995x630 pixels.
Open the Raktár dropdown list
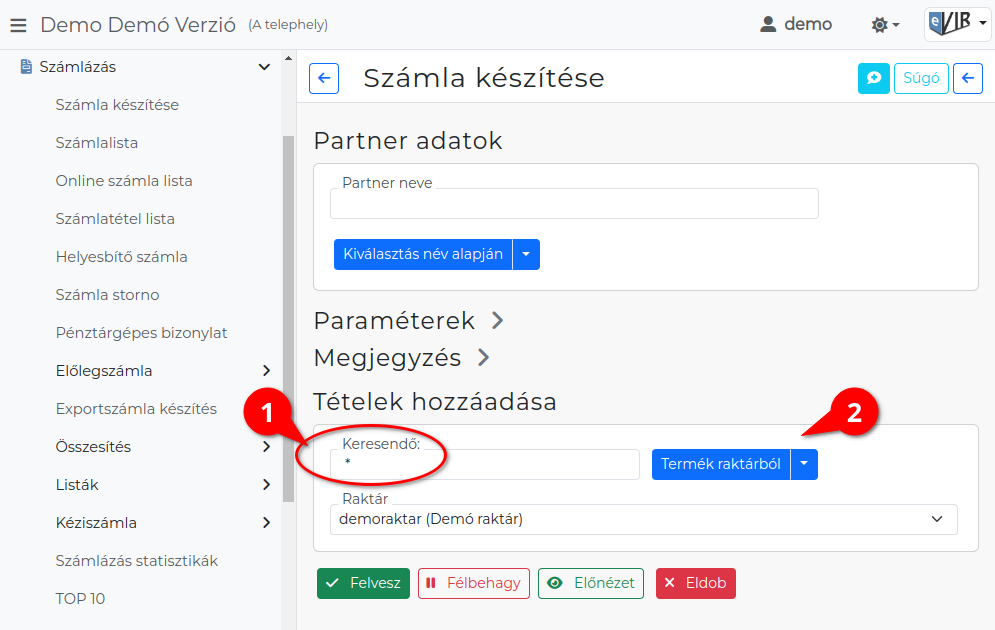tap(643, 519)
